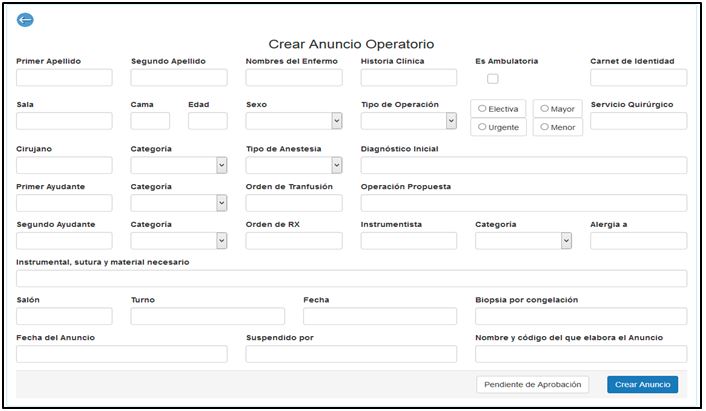The height and width of the screenshot is (411, 706).
Task: Click the Crear Anuncio button
Action: [x=642, y=384]
